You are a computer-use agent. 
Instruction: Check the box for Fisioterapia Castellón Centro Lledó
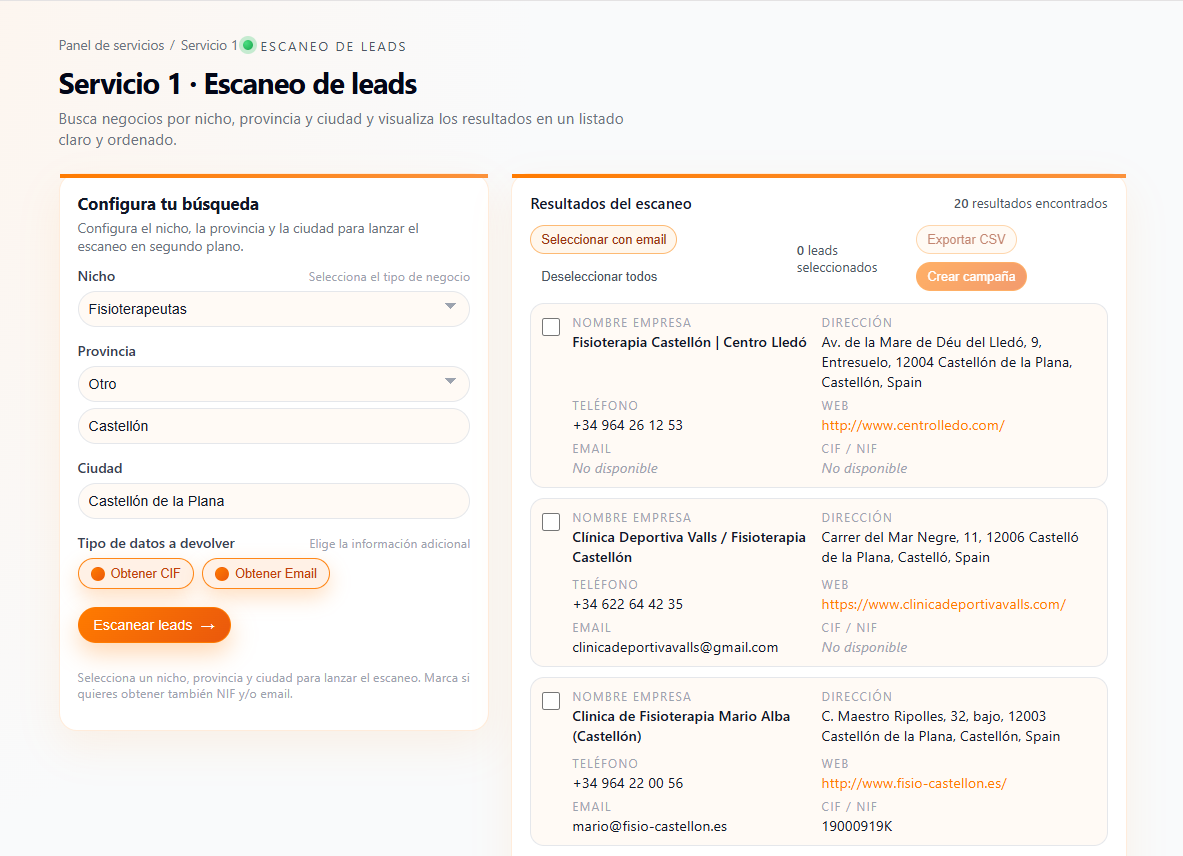[x=552, y=327]
